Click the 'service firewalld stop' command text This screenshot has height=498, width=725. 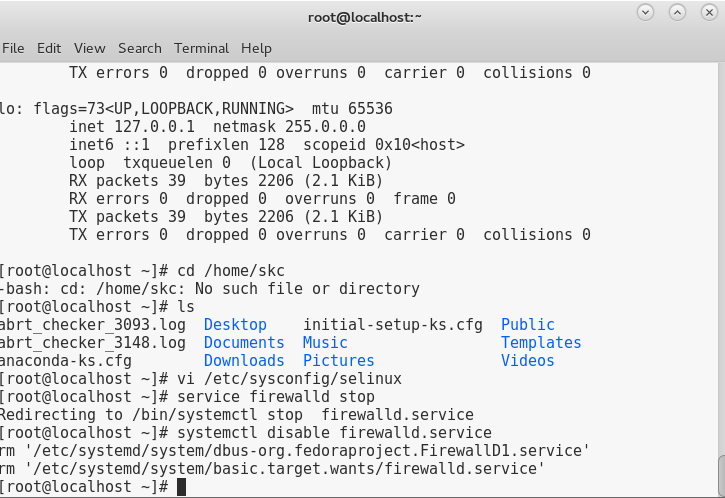276,397
